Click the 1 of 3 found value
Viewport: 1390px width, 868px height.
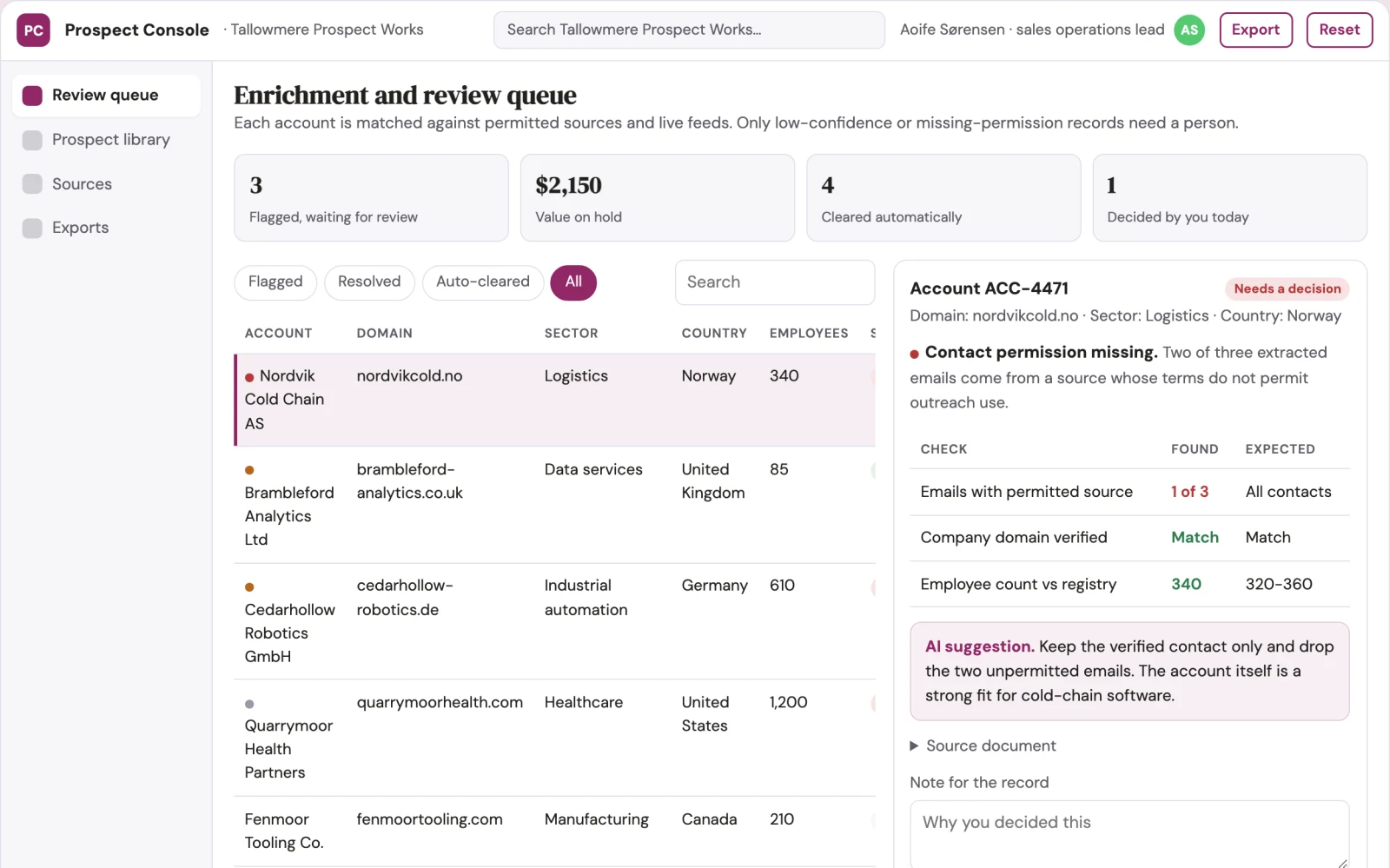click(1189, 492)
